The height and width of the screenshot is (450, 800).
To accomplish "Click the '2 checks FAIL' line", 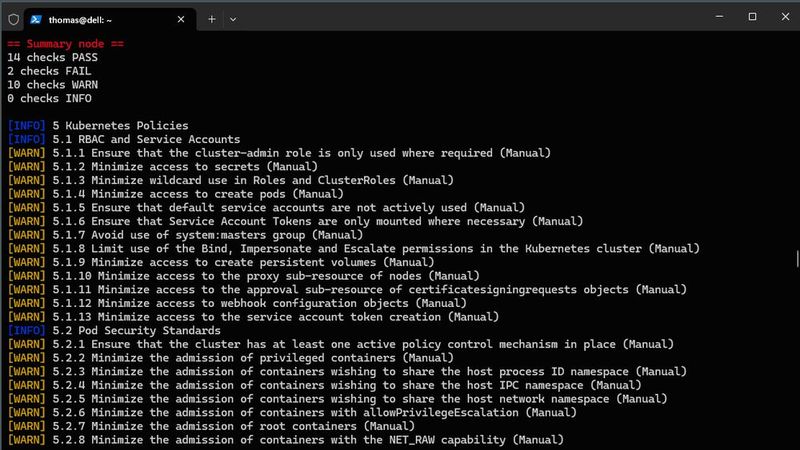I will tap(49, 71).
